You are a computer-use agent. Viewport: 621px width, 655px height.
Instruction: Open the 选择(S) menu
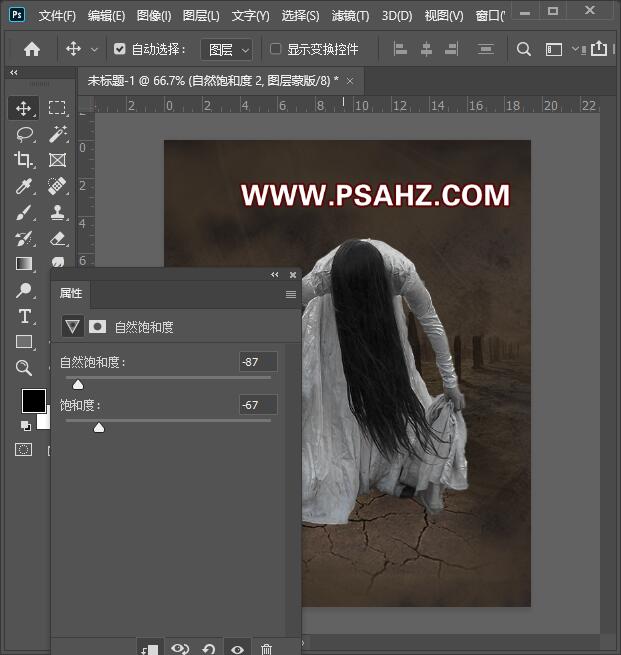coord(300,16)
